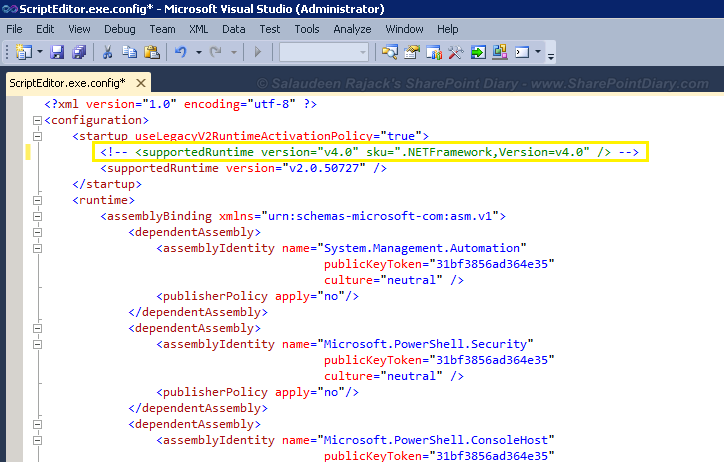Viewport: 724px width, 462px height.
Task: Open the Properties Window icon
Action: (x=411, y=52)
